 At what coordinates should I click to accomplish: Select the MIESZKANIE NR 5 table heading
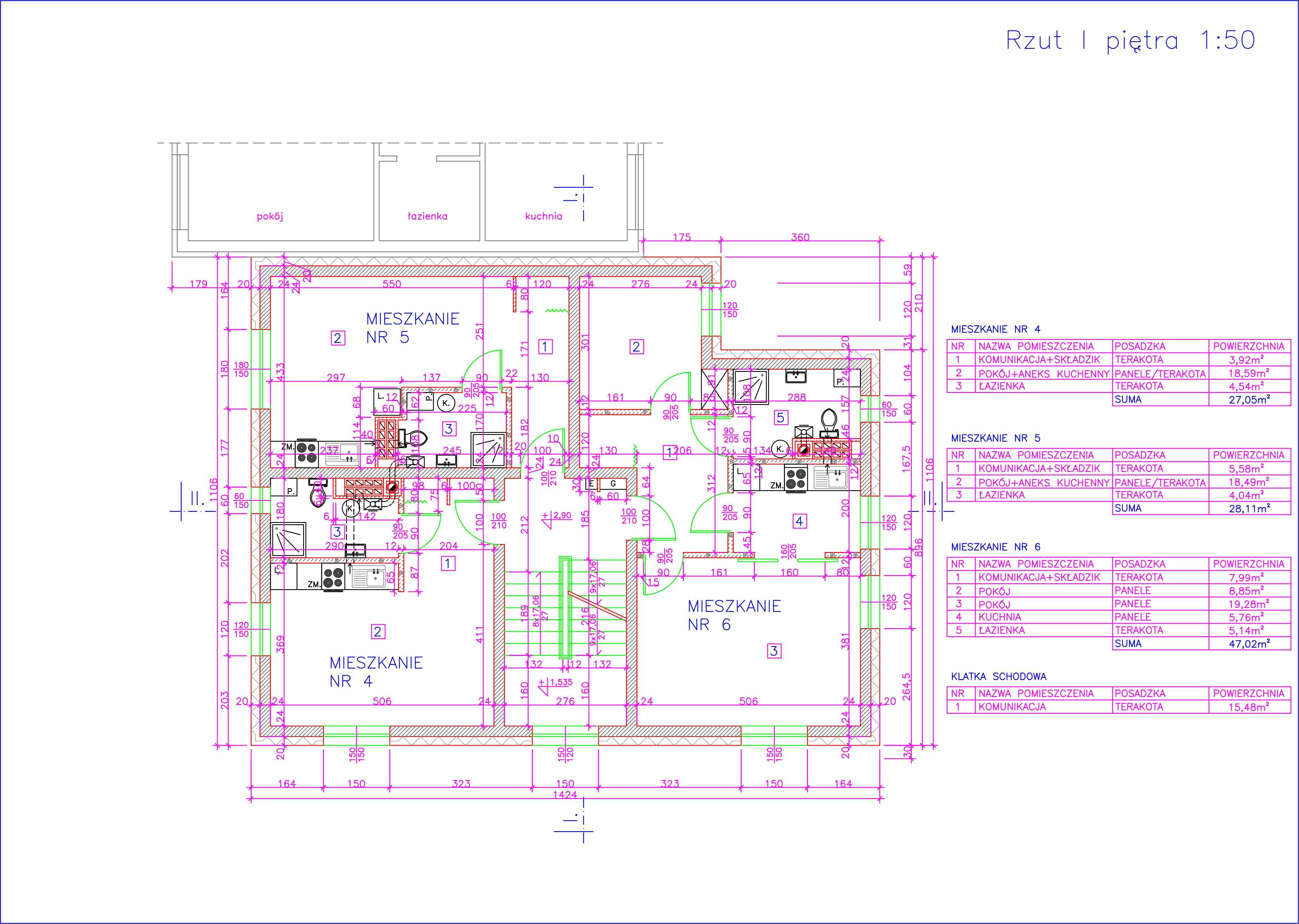click(995, 438)
